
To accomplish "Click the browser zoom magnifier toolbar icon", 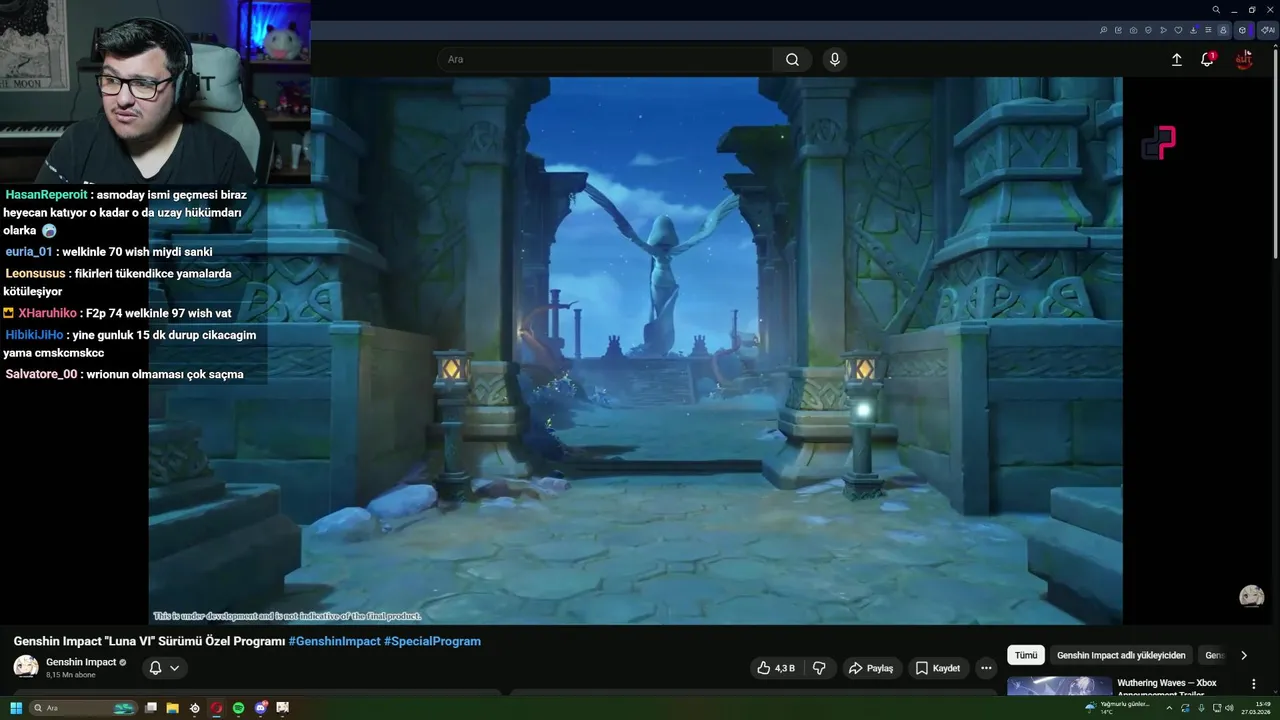I will [1104, 30].
